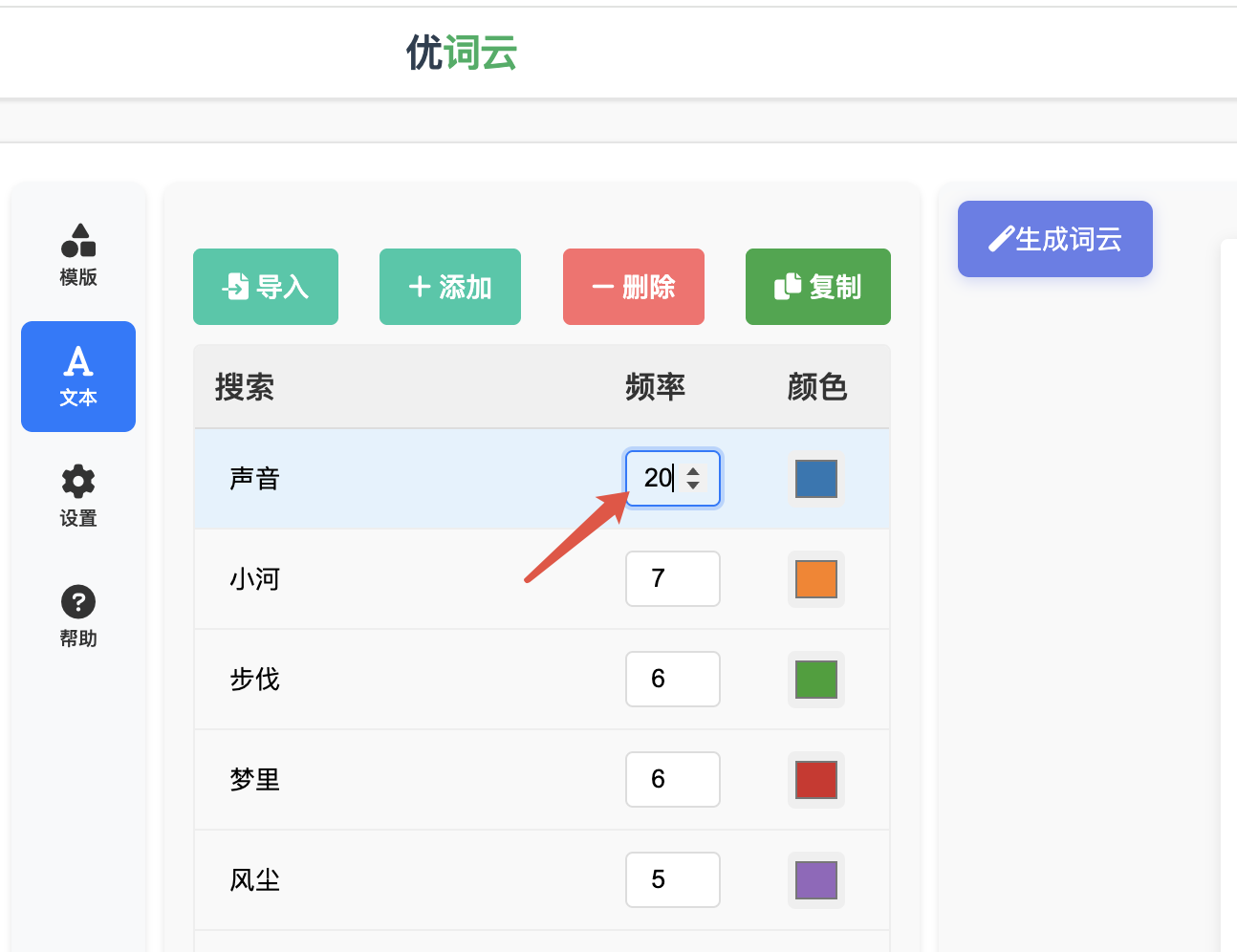Click the red color swatch for 梦里
Image resolution: width=1237 pixels, height=952 pixels.
(x=815, y=779)
